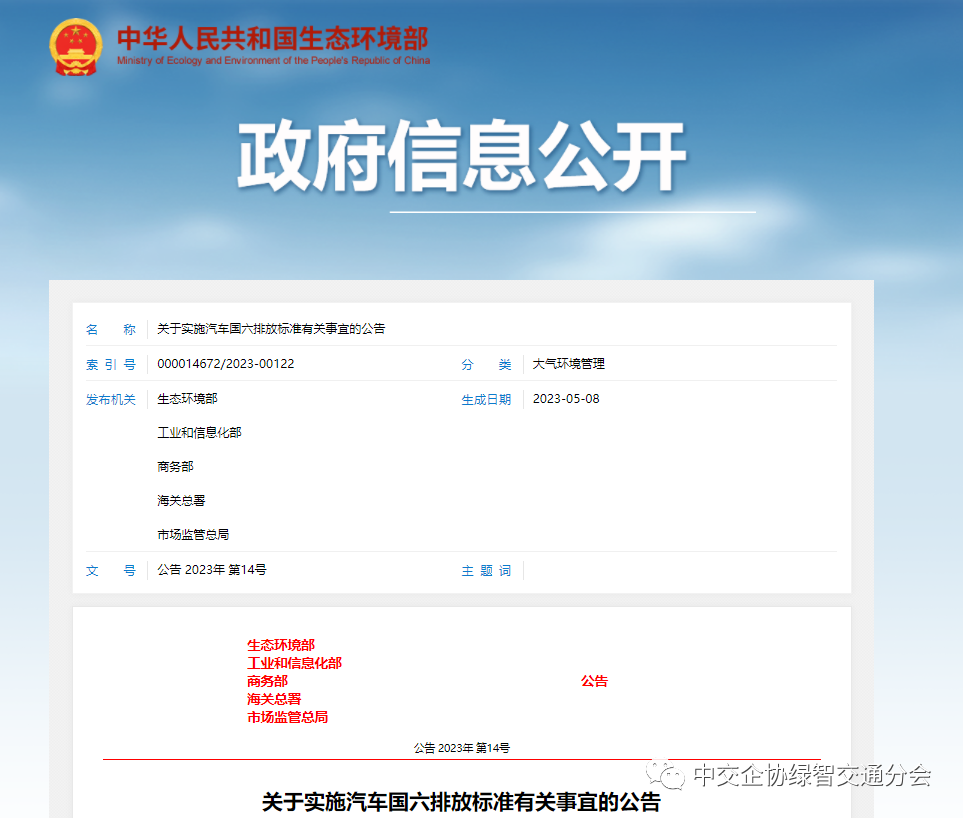963x818 pixels.
Task: Click the title text in the 名称 row
Action: pyautogui.click(x=271, y=329)
